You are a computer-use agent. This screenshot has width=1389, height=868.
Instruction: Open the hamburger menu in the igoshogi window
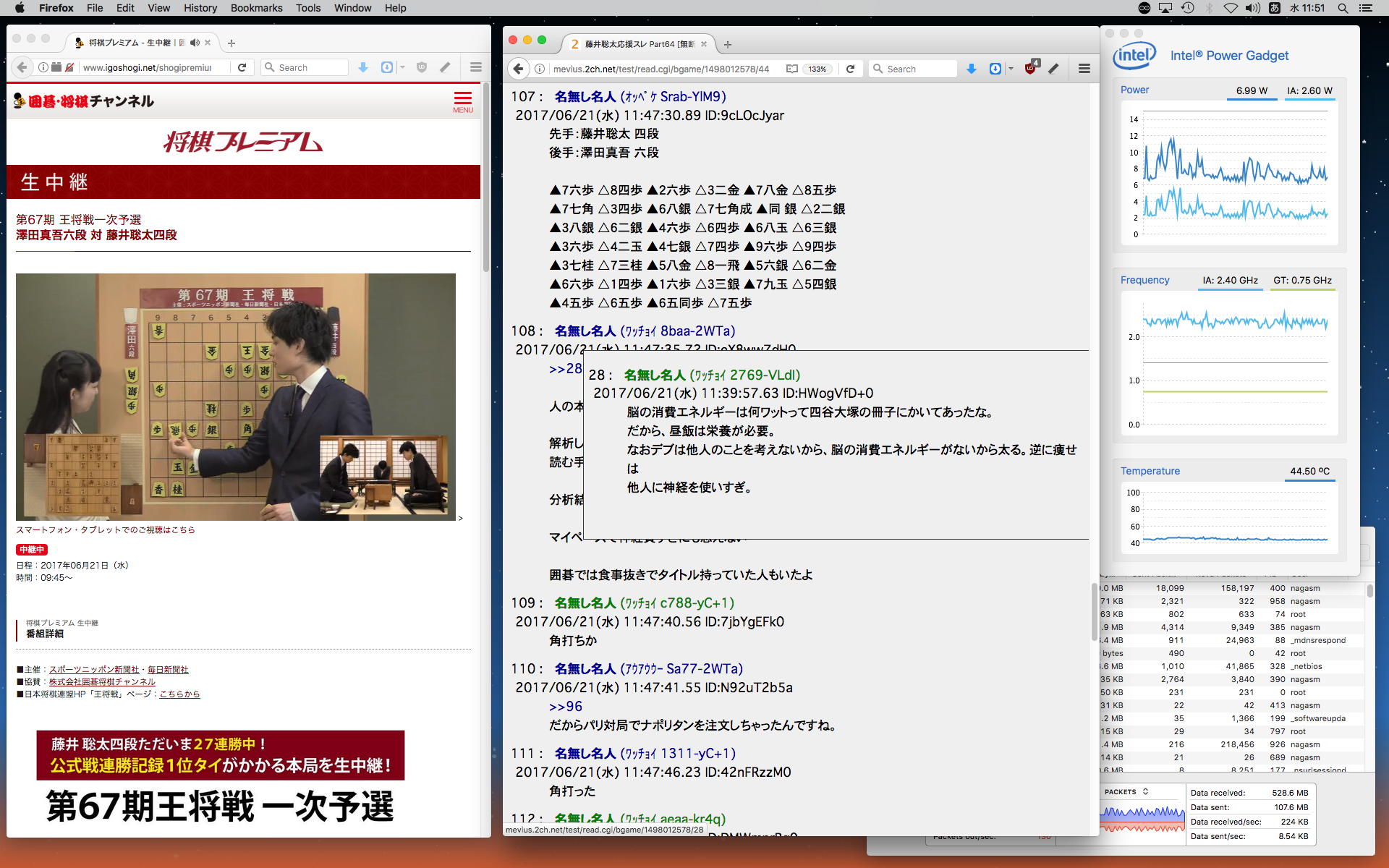coord(475,67)
